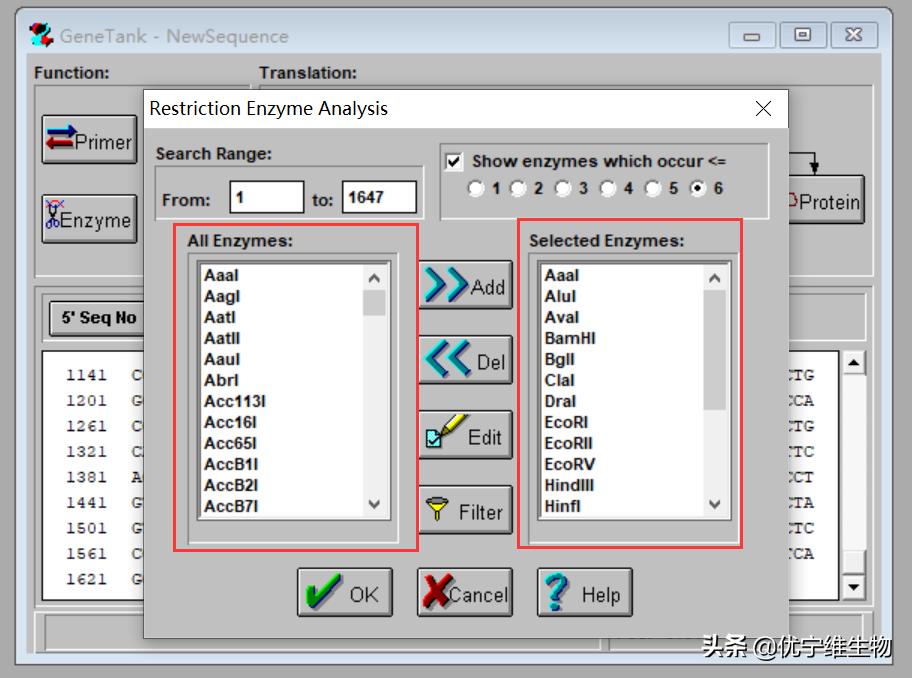Click the Del button to remove enzyme
Screen dimensions: 912x678
(x=465, y=360)
